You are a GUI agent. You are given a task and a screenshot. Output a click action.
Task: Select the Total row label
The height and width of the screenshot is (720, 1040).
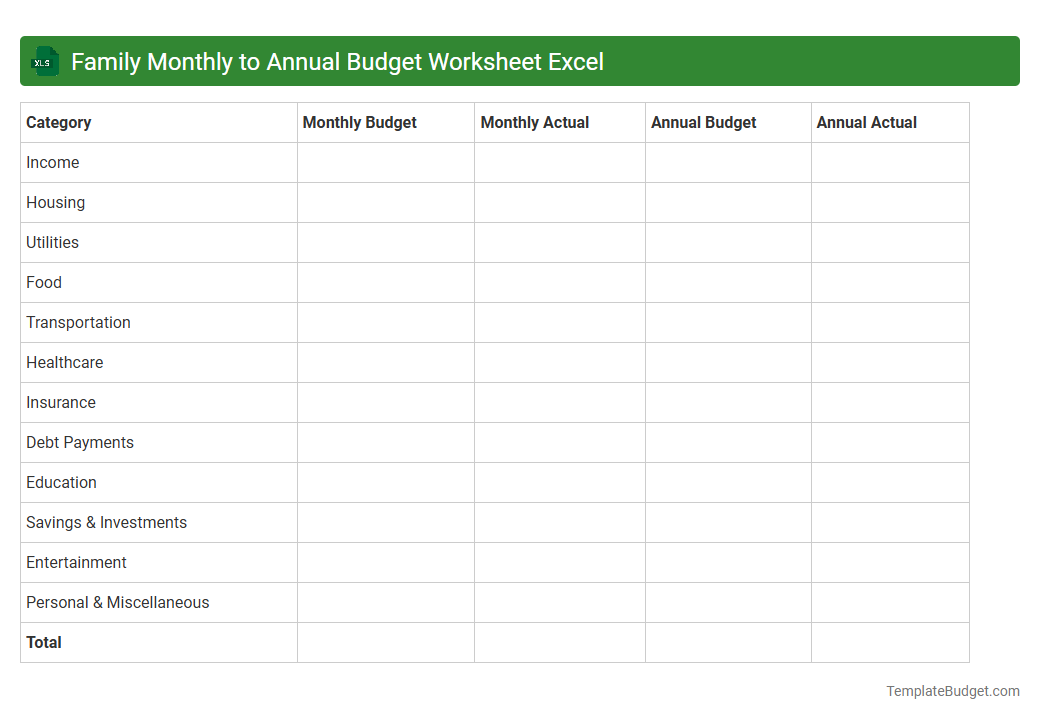pyautogui.click(x=44, y=642)
